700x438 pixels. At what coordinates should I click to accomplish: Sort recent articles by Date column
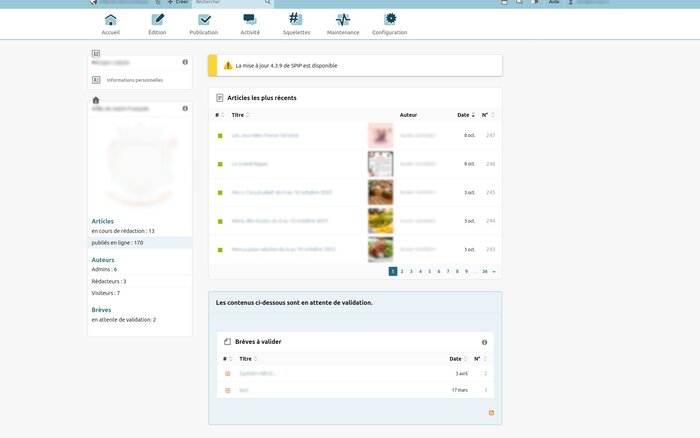tap(464, 115)
